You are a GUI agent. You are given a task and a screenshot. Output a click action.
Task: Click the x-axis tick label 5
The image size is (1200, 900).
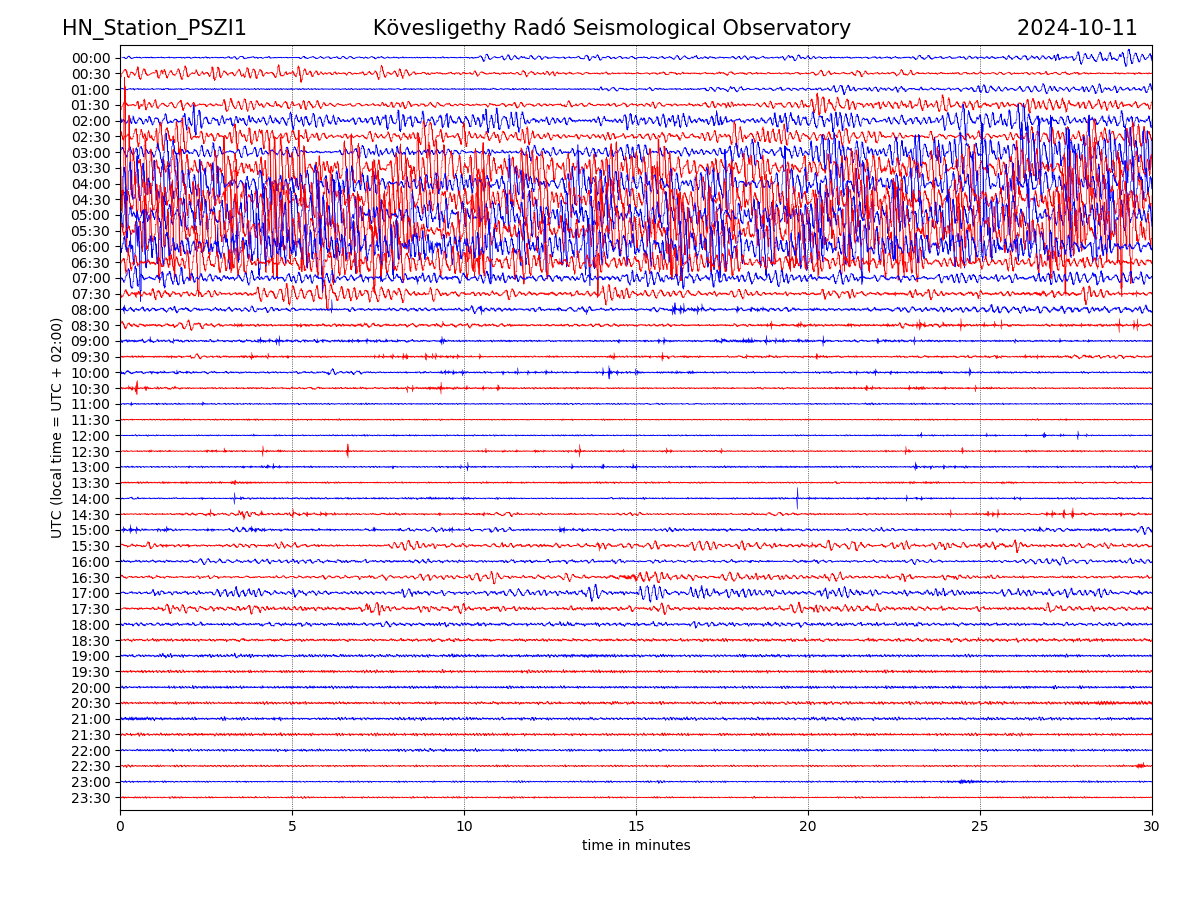(x=292, y=827)
